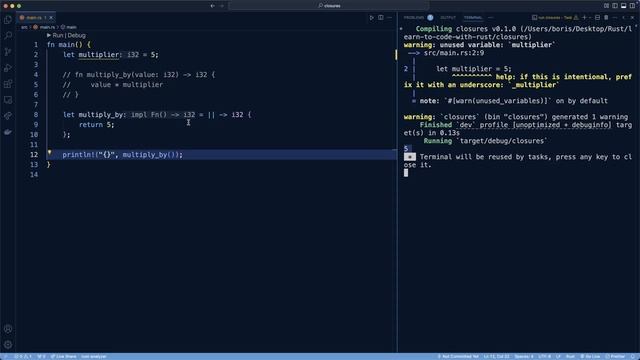Click the Problems count badge

pos(430,18)
